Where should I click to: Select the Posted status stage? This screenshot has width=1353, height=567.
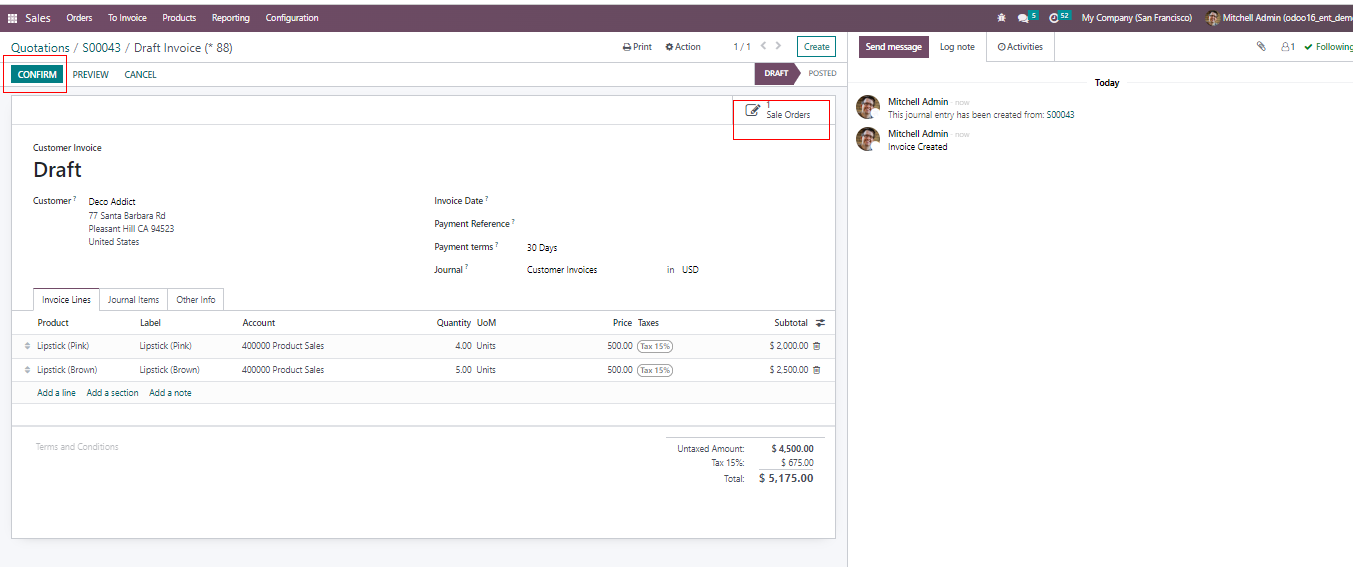[822, 73]
